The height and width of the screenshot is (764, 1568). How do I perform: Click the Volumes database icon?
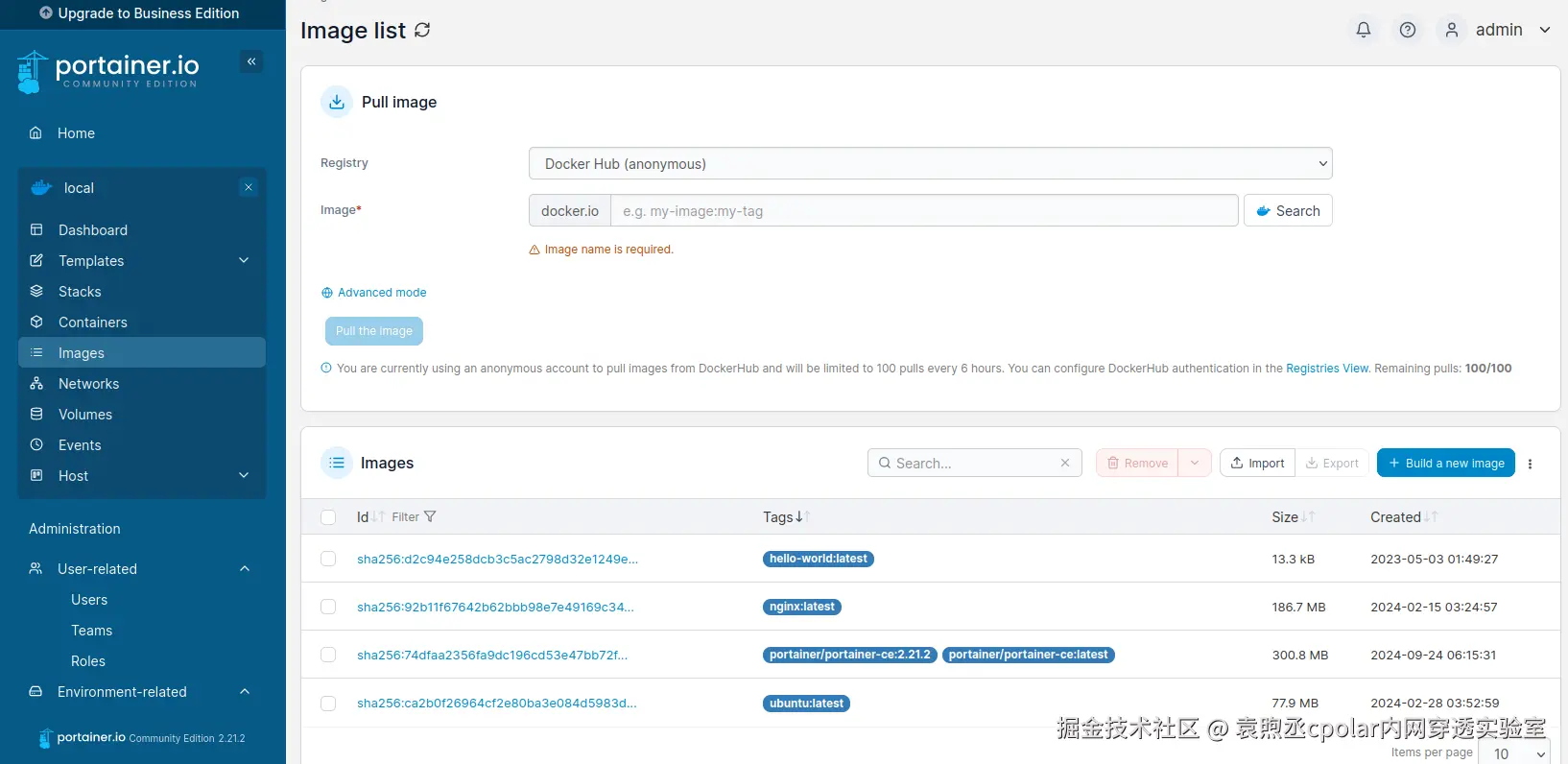click(36, 414)
